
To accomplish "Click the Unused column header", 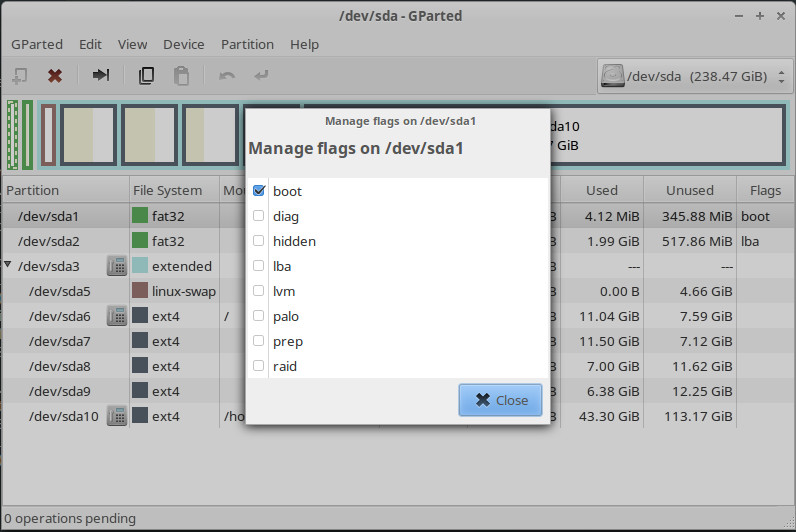I will point(690,190).
